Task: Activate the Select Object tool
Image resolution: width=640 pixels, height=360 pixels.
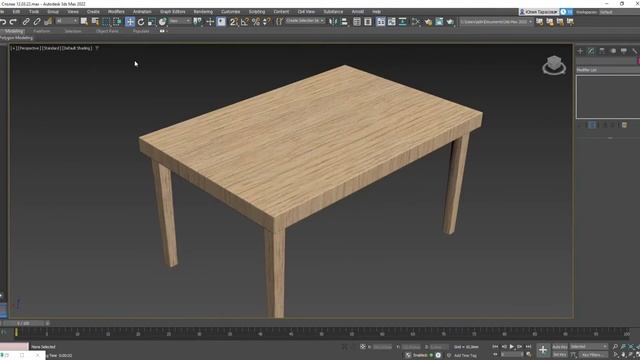Action: coord(84,22)
